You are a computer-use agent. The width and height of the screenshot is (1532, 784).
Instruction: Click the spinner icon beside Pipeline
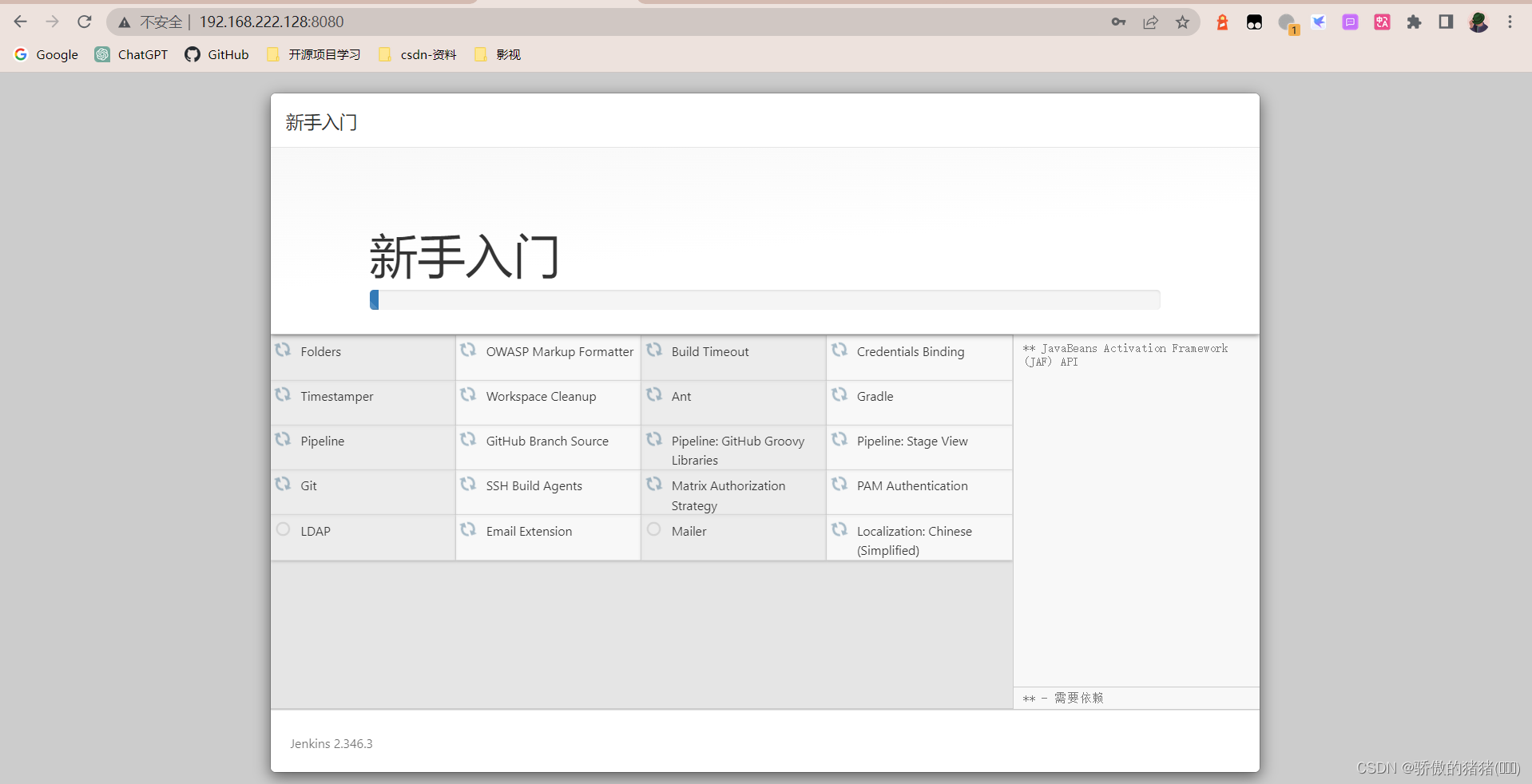tap(283, 439)
